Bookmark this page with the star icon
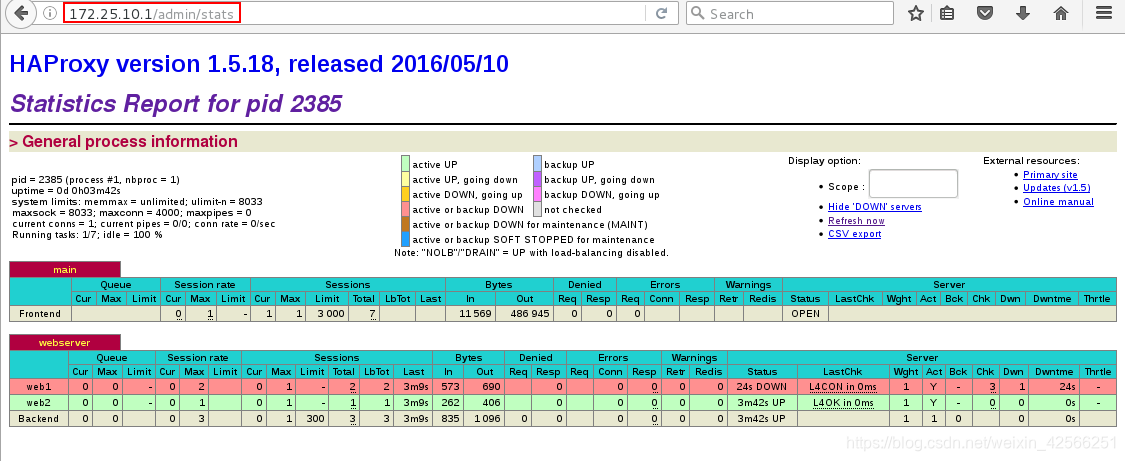 pyautogui.click(x=915, y=14)
